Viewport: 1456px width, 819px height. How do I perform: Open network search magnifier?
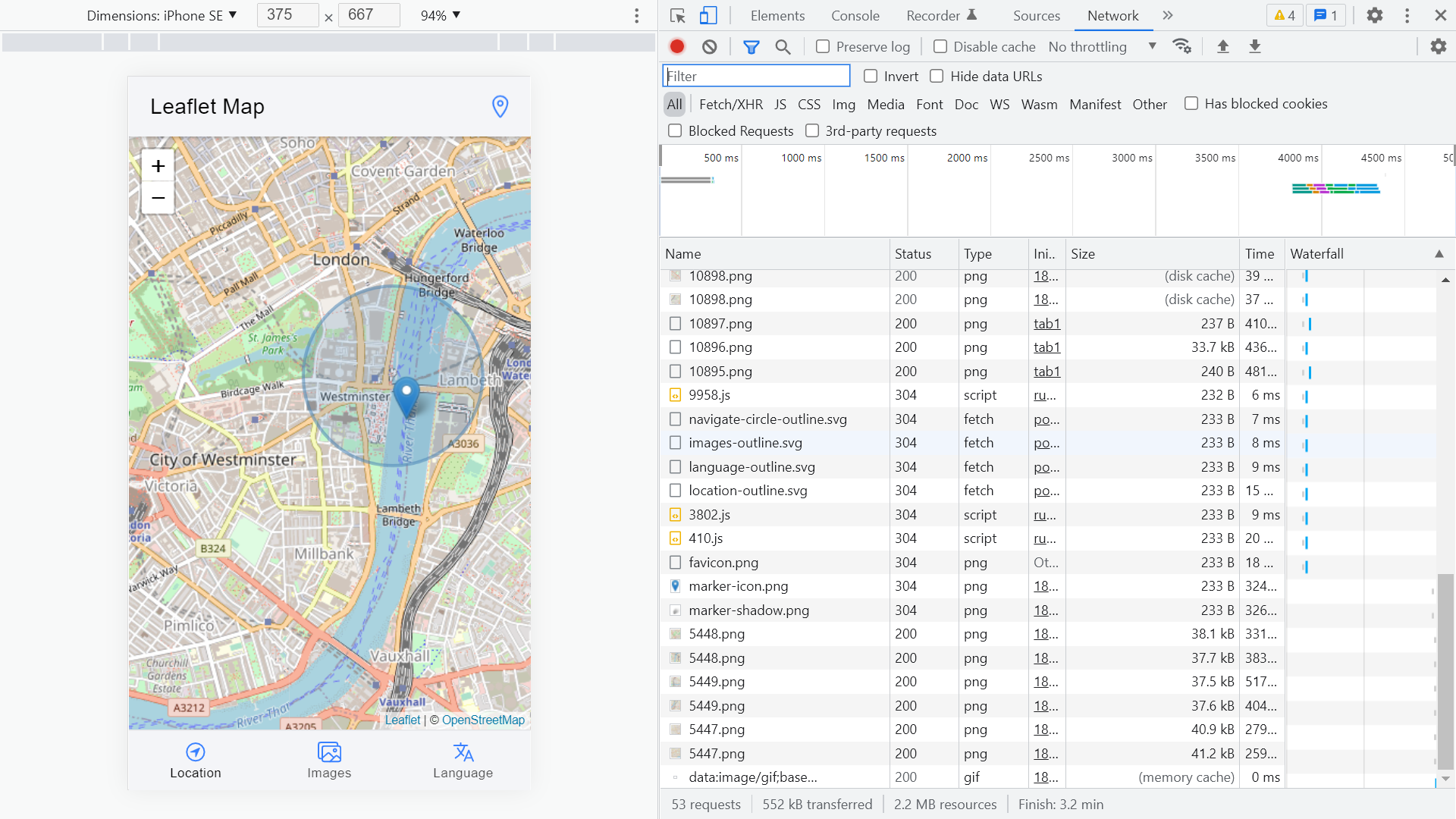[783, 47]
